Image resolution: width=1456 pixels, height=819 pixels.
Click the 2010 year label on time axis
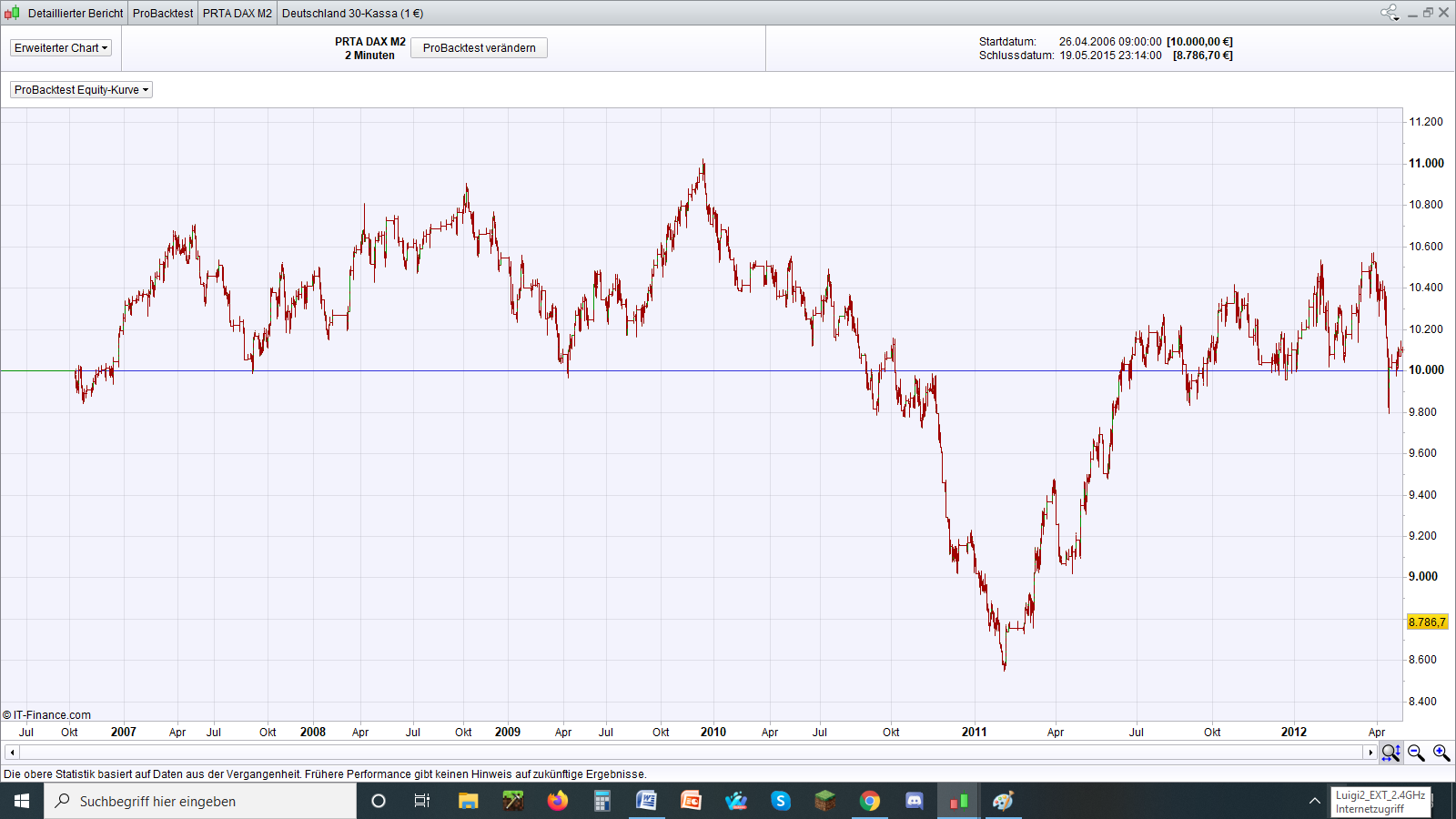713,732
